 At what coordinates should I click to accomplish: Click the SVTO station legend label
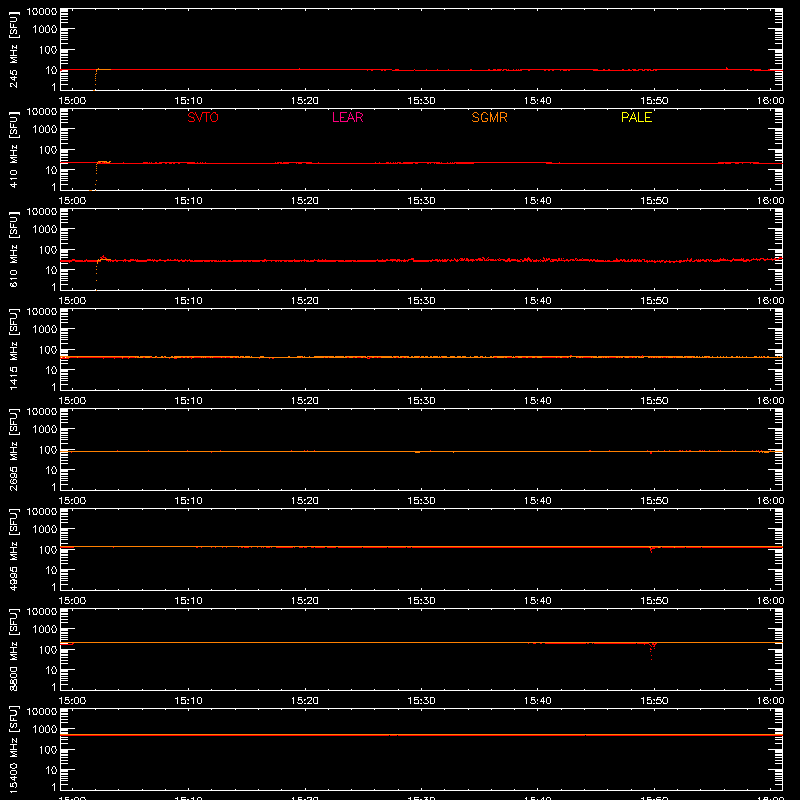(x=203, y=117)
